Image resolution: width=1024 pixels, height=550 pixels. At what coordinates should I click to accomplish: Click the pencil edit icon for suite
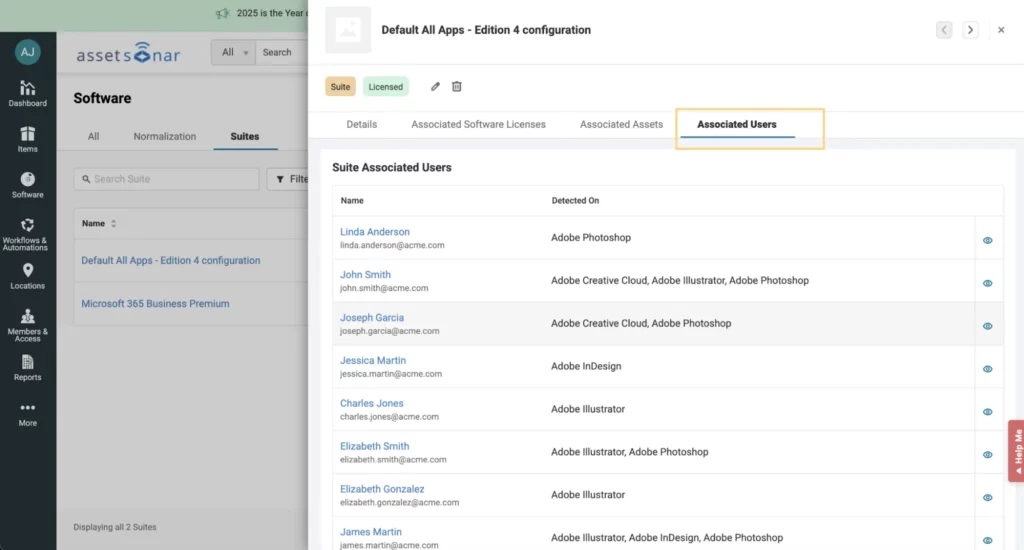point(435,87)
